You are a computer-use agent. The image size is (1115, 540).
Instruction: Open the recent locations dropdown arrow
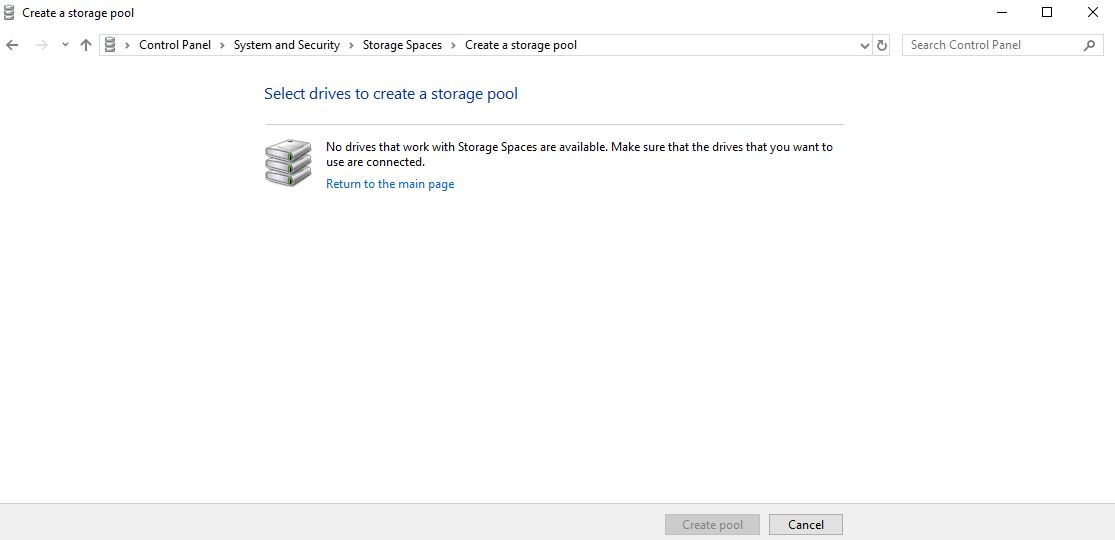[65, 45]
